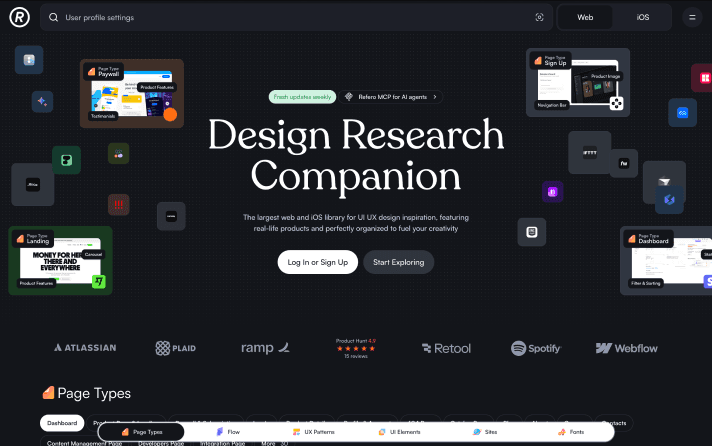Click the ramp logo
This screenshot has width=712, height=446.
tap(265, 348)
